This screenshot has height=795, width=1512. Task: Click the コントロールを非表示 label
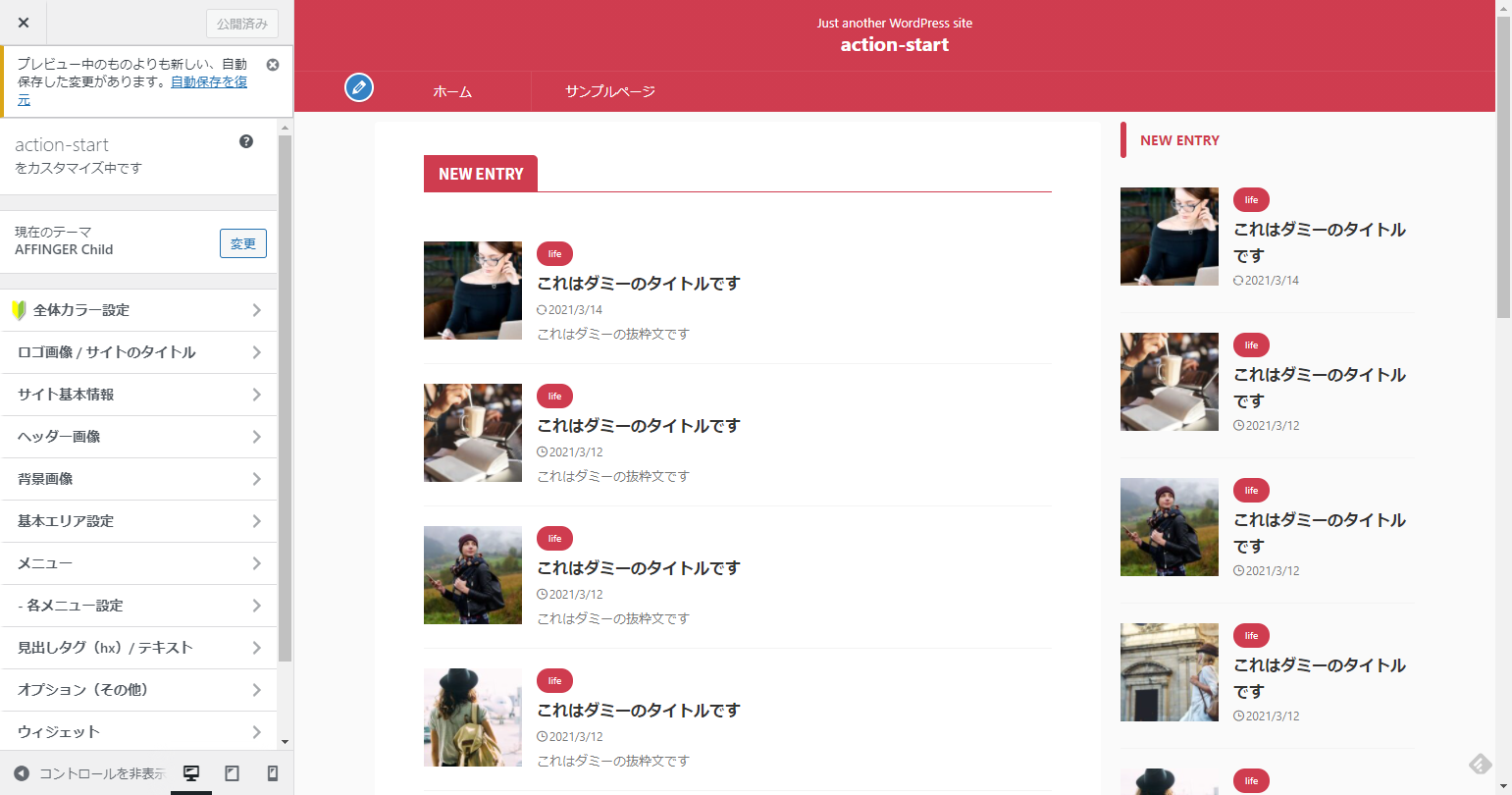[102, 773]
